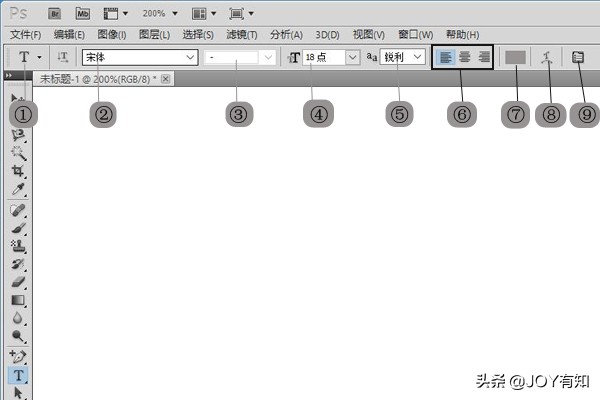Open the 锐利 anti-aliasing dropdown

click(x=403, y=57)
